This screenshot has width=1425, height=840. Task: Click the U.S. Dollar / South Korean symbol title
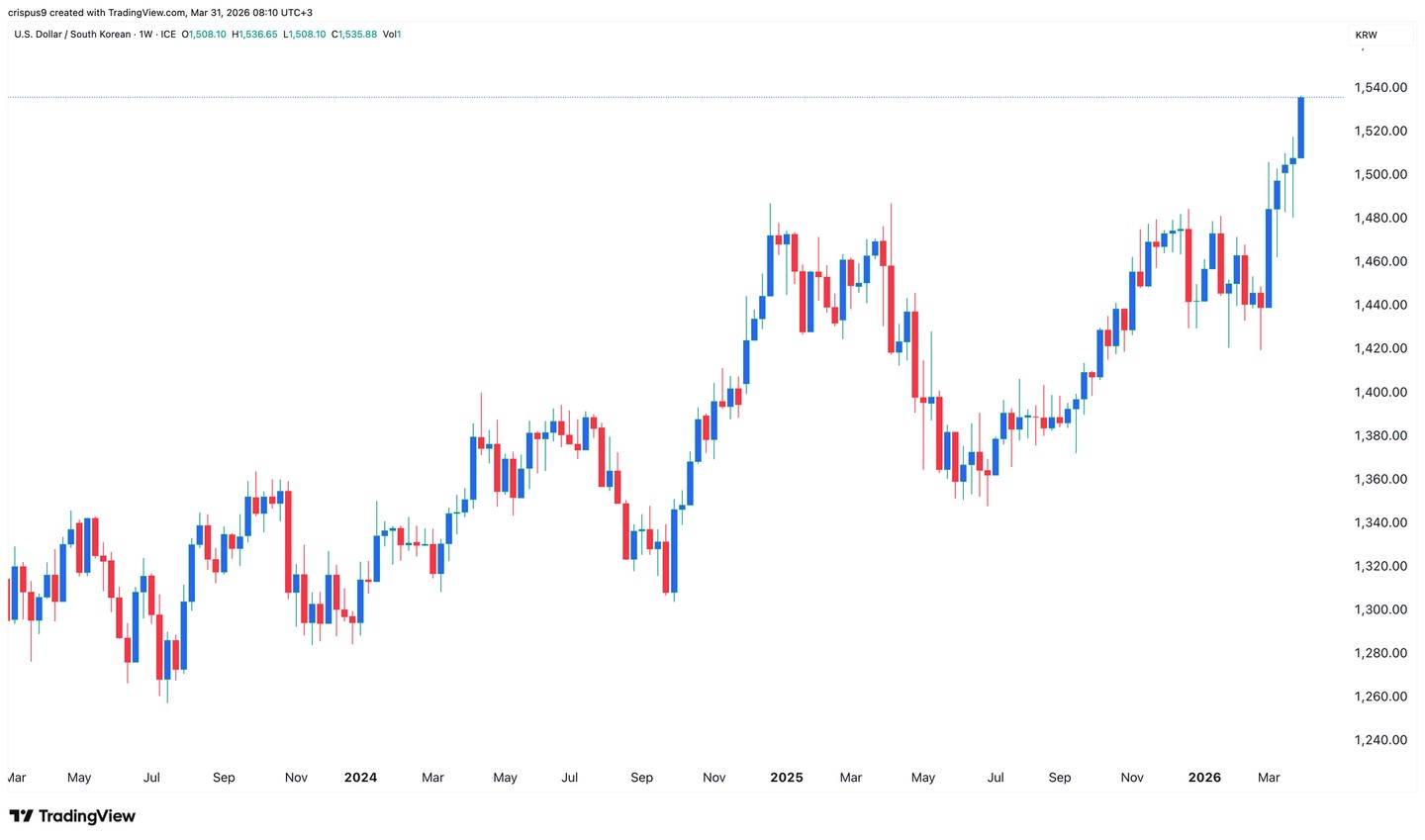click(x=72, y=35)
